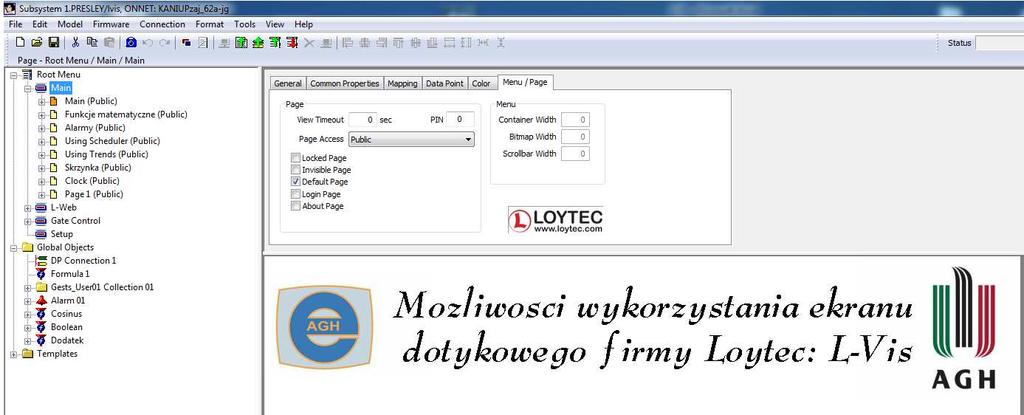Expand the Templates folder
The width and height of the screenshot is (1024, 415).
pos(13,354)
